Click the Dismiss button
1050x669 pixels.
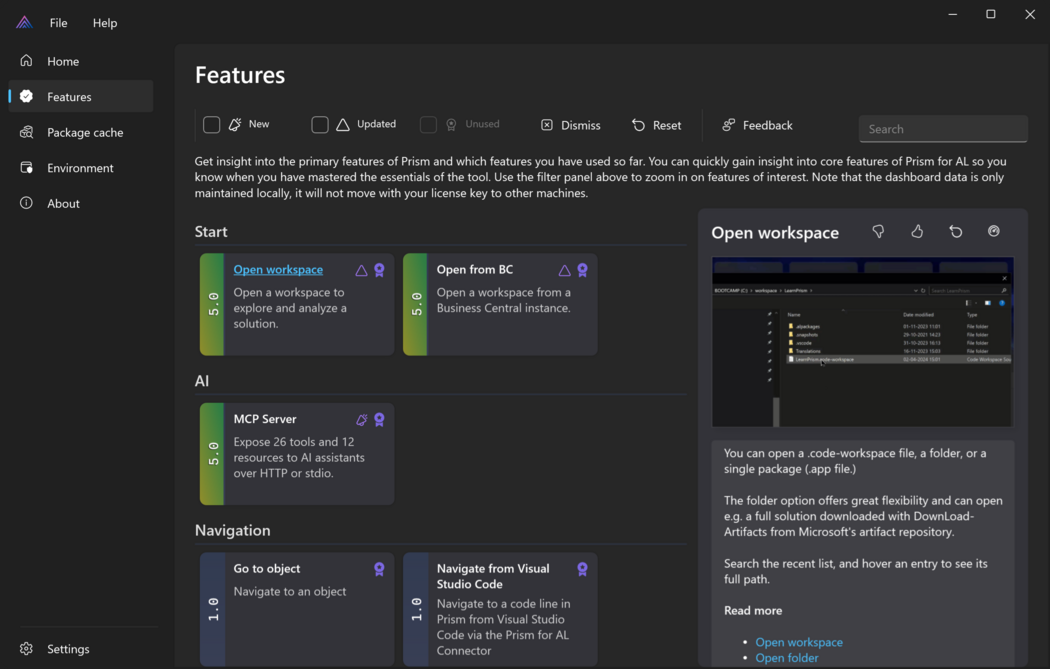[571, 125]
